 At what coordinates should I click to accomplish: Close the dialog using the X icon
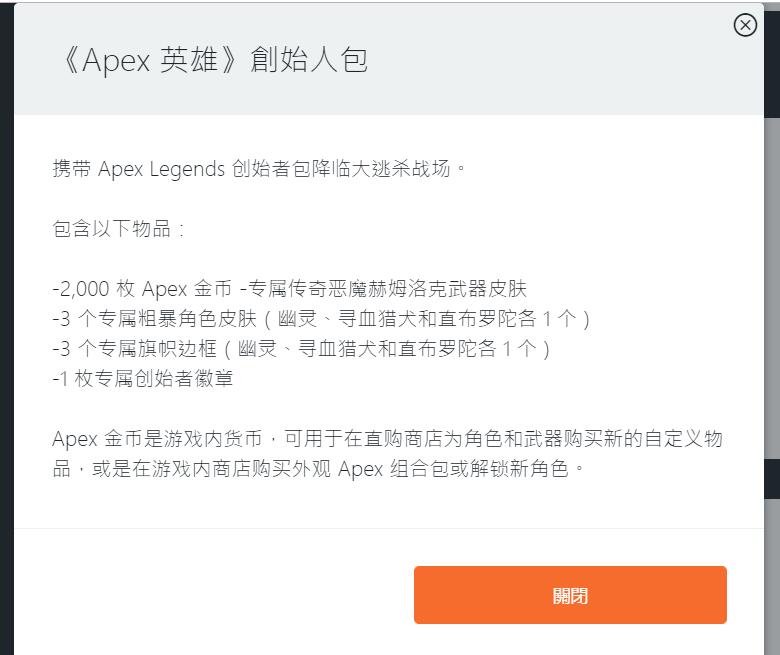click(x=745, y=25)
